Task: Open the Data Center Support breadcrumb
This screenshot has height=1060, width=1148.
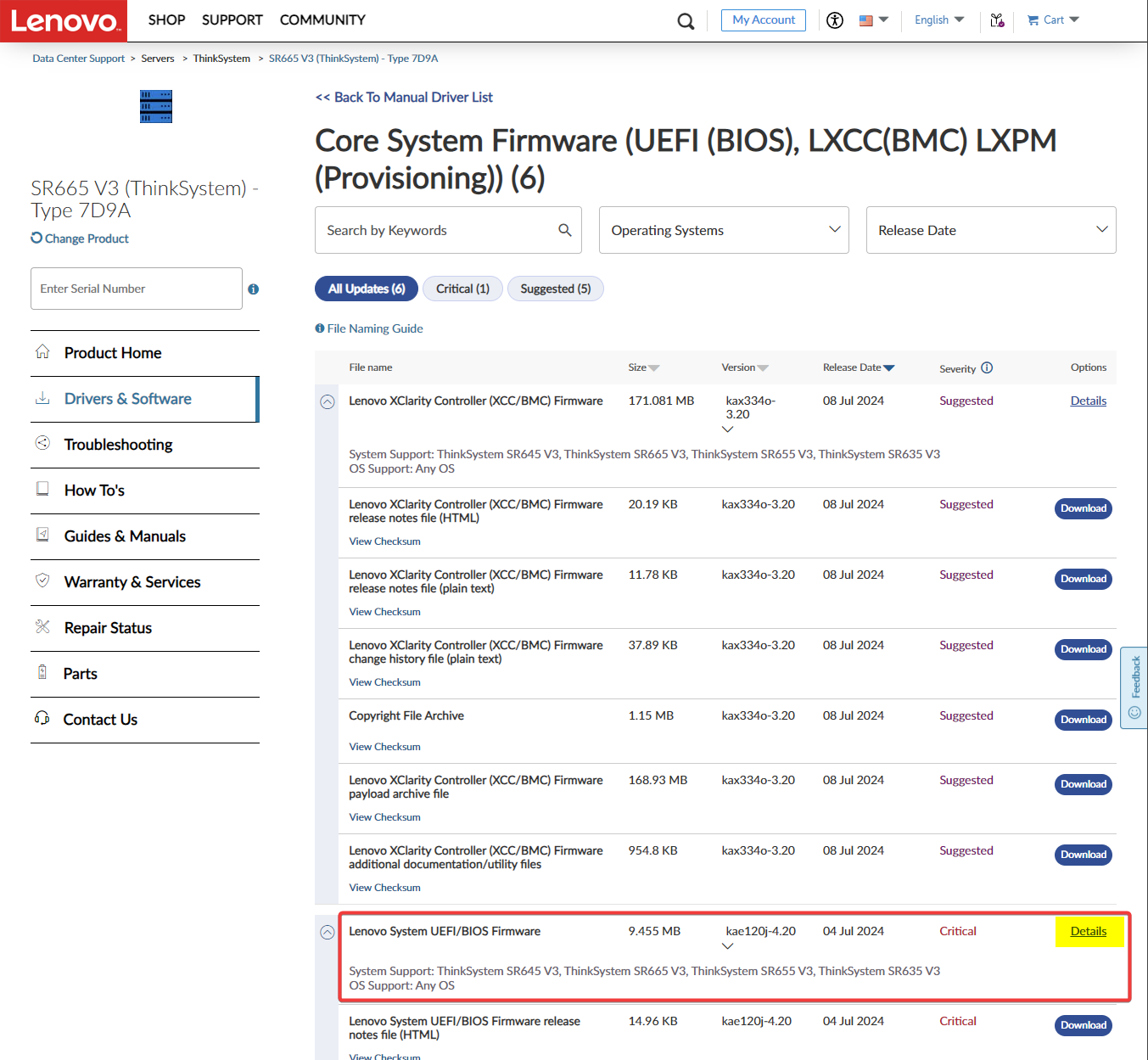Action: click(x=78, y=59)
